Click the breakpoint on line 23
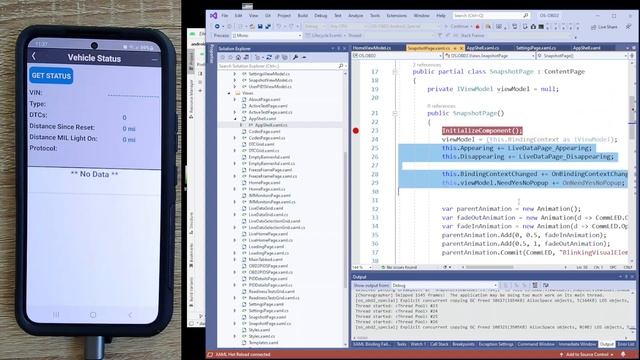640x360 pixels. point(356,131)
